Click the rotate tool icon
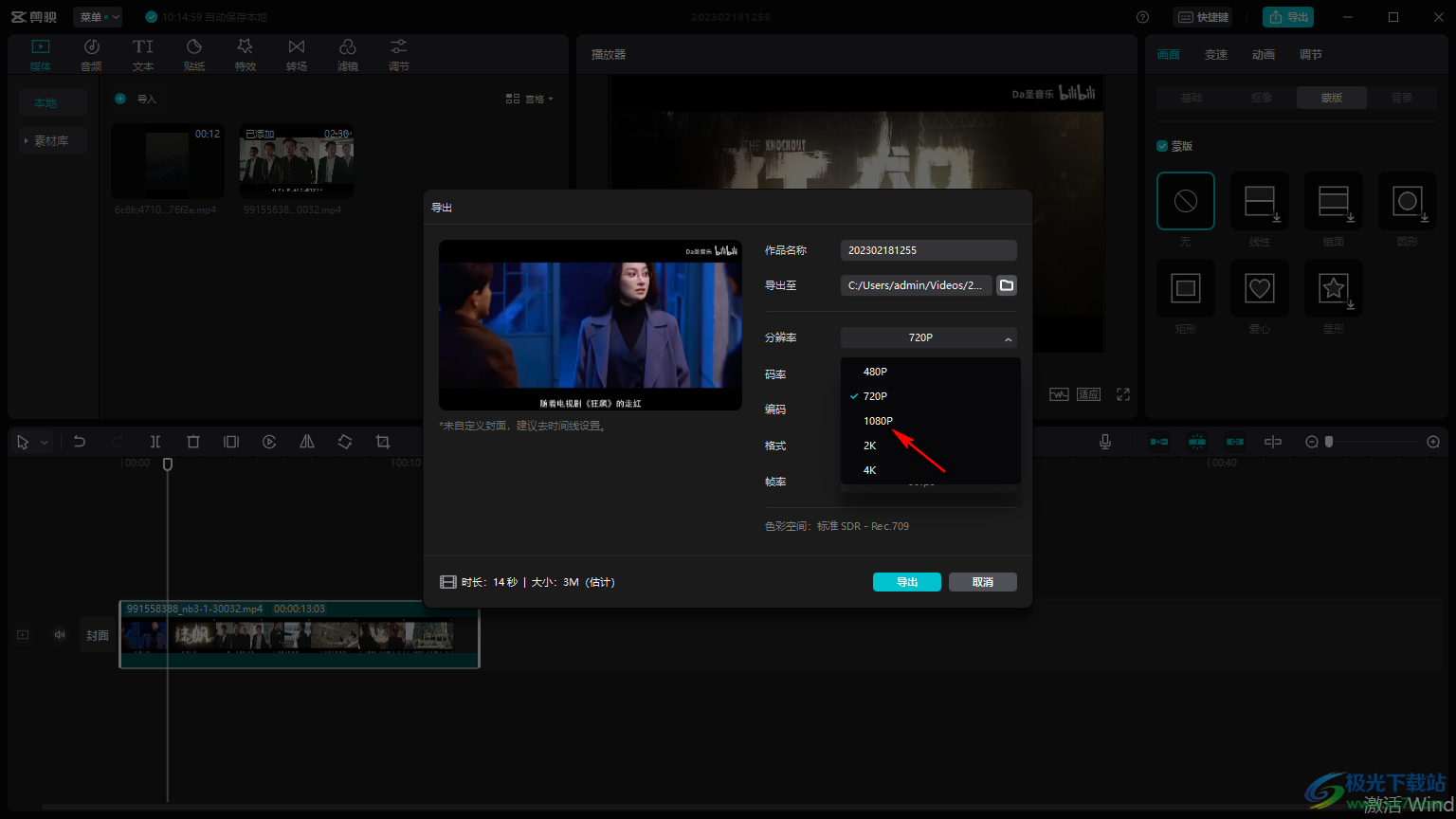1456x819 pixels. (x=345, y=442)
